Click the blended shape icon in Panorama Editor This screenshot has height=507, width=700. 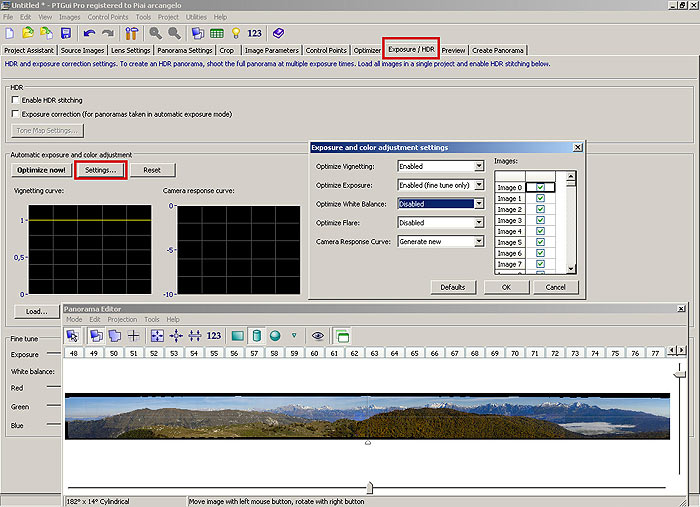click(115, 336)
